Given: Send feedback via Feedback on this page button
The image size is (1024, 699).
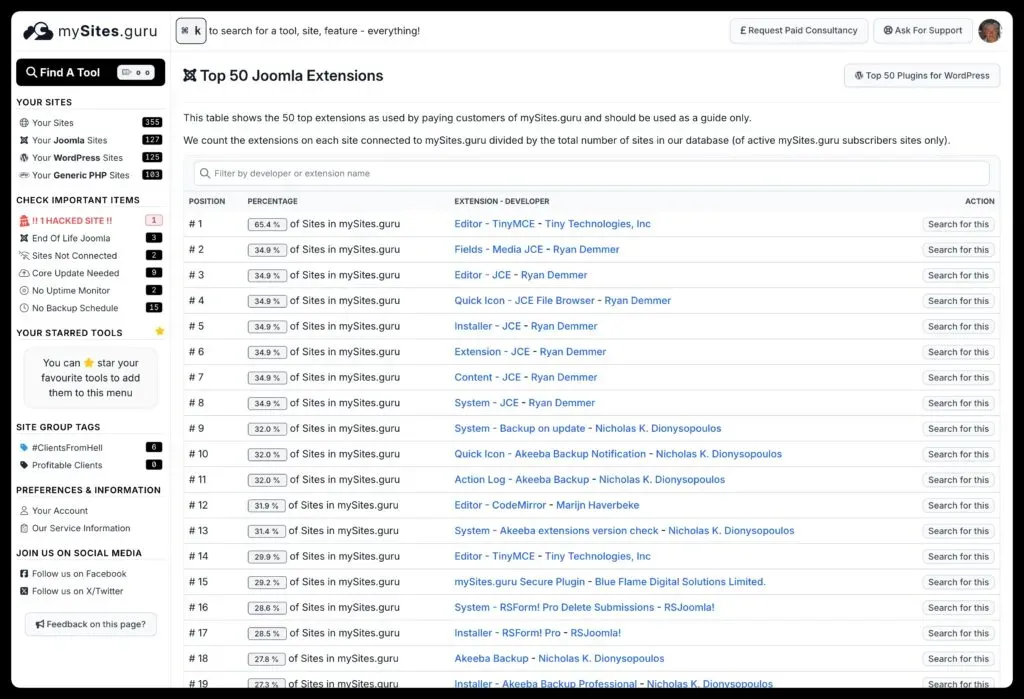Looking at the screenshot, I should (x=90, y=623).
